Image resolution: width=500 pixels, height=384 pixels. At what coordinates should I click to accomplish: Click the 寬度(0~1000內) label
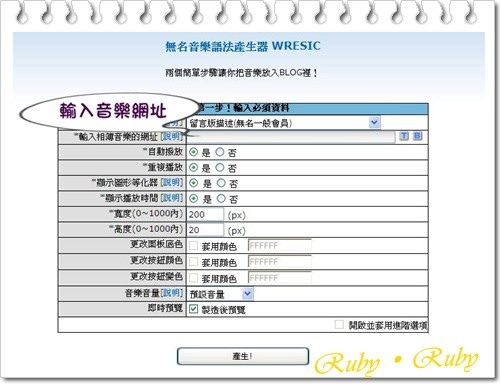146,213
